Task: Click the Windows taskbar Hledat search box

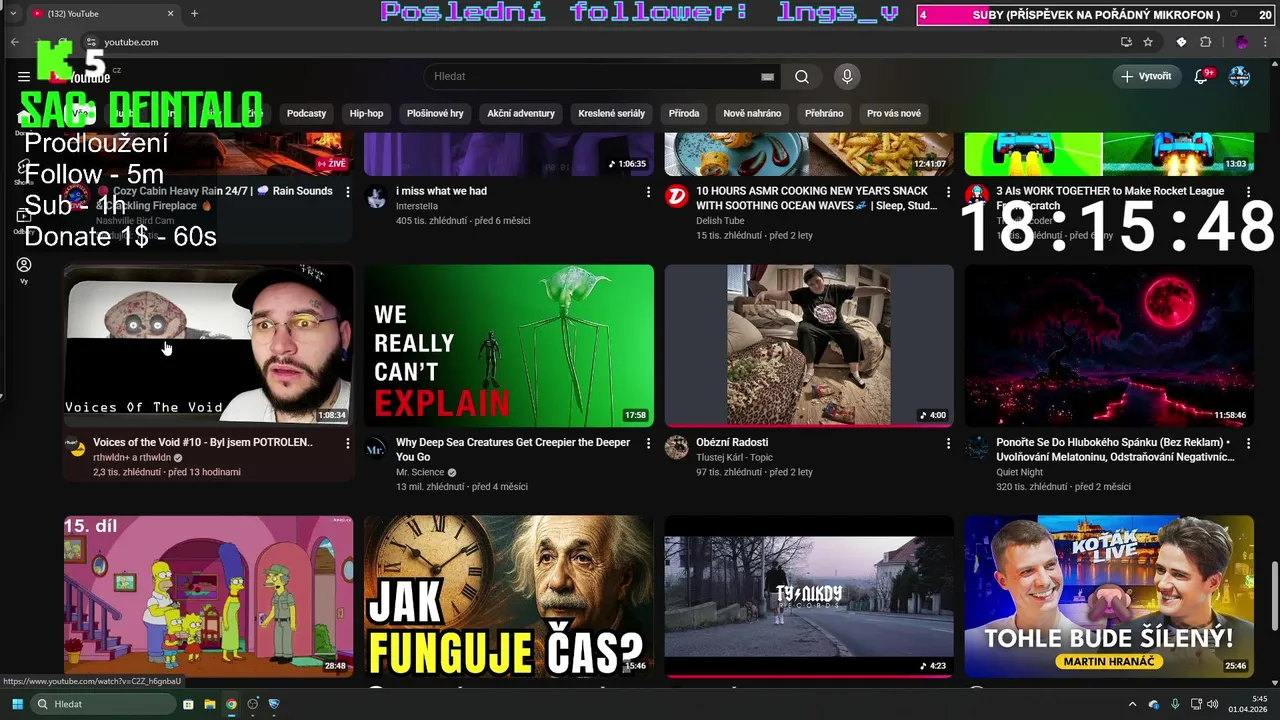Action: pyautogui.click(x=103, y=704)
